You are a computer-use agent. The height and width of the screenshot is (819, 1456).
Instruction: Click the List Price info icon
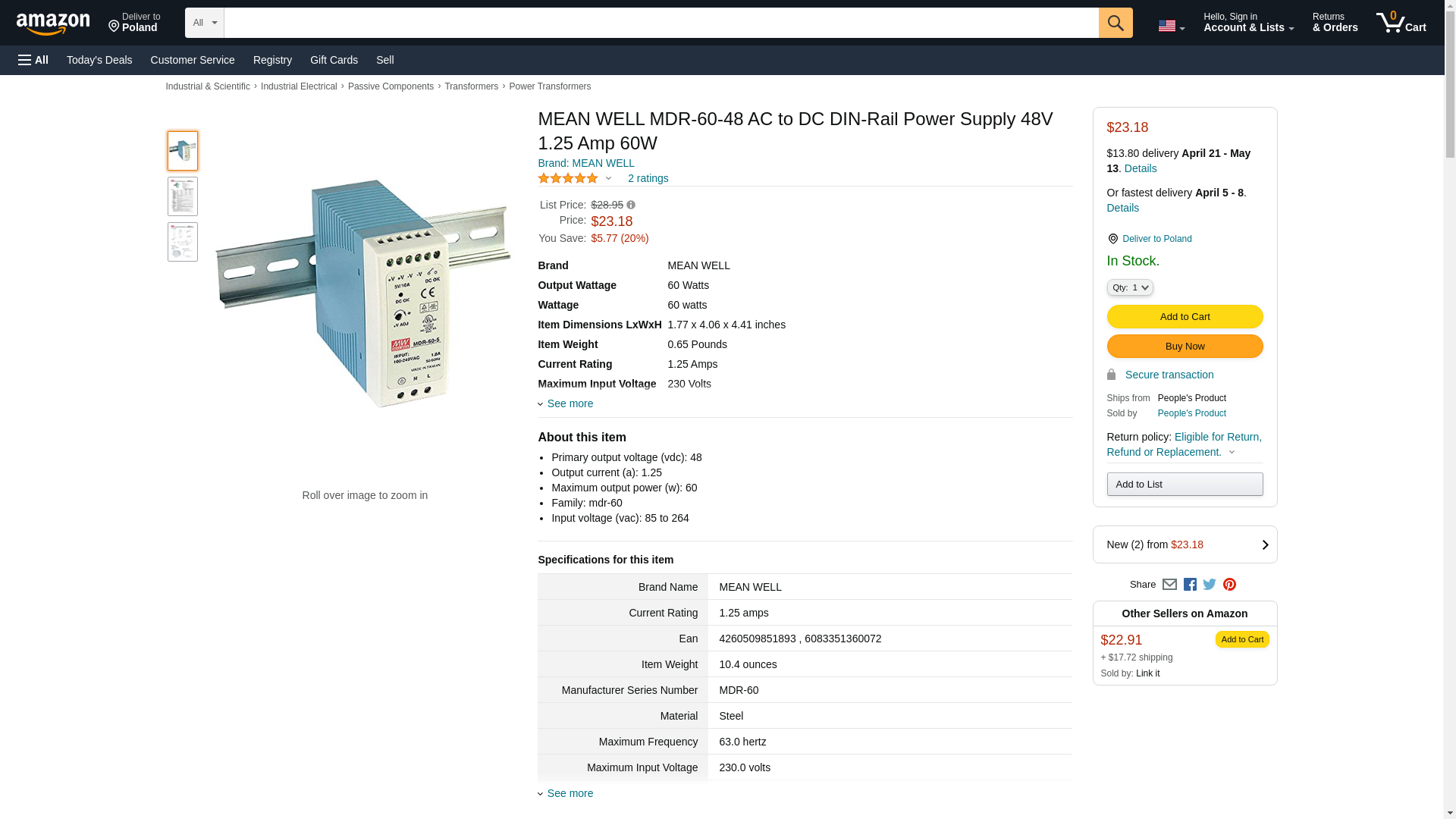click(631, 205)
